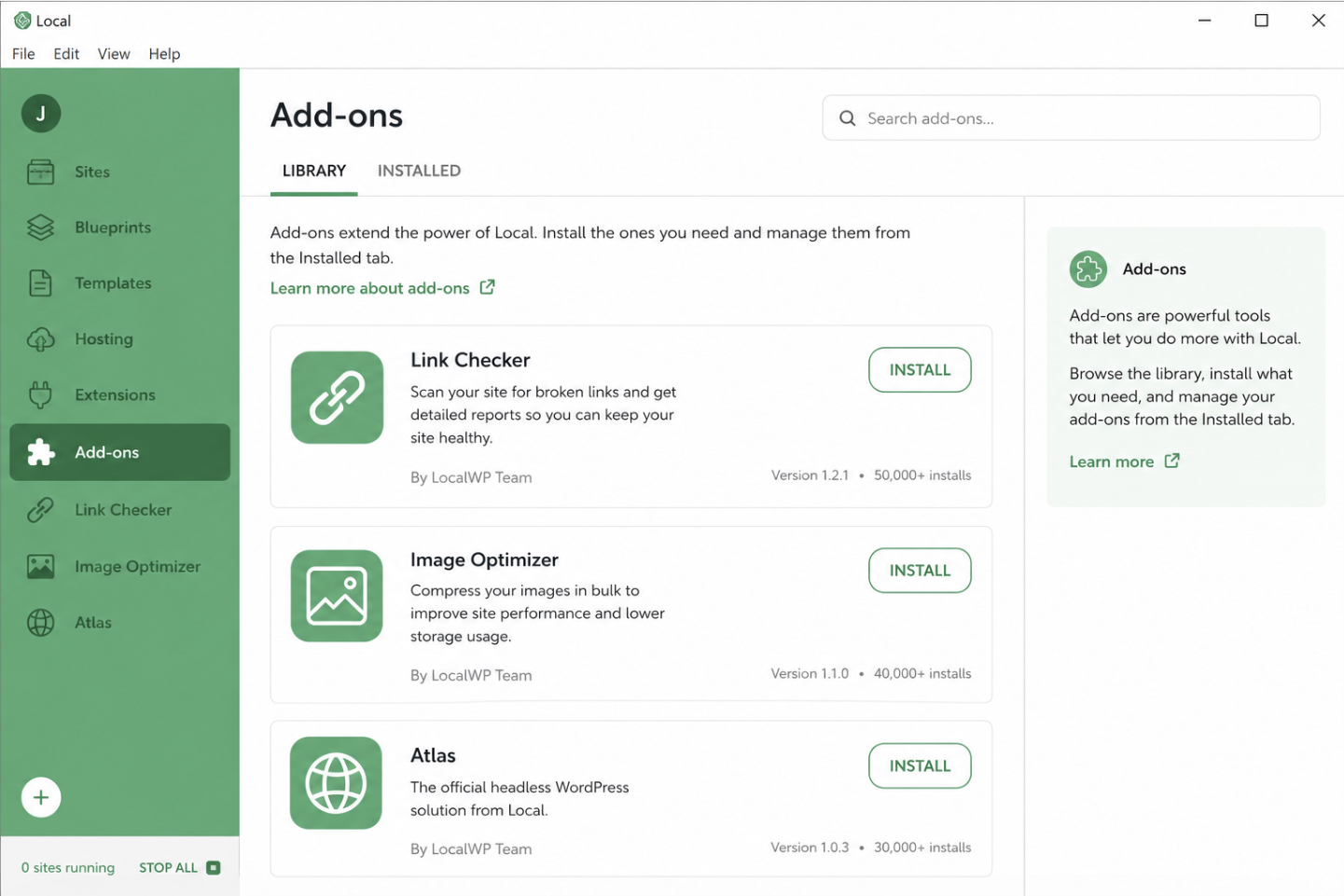Click the Add-ons page heading
The image size is (1344, 896).
pyautogui.click(x=337, y=116)
